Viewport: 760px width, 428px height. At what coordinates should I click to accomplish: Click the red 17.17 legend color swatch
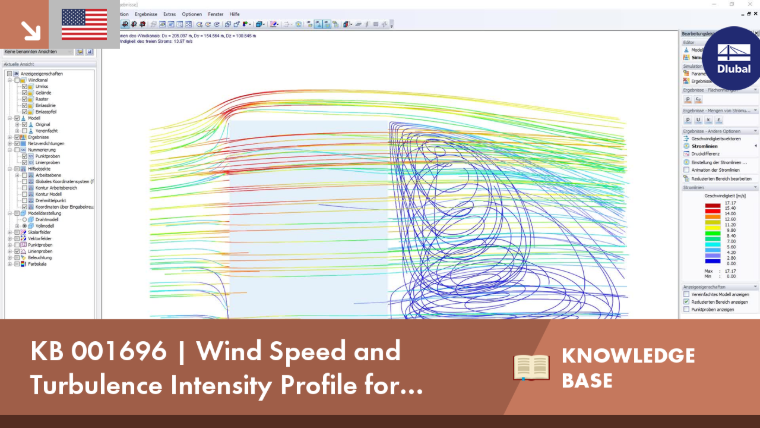[x=712, y=206]
